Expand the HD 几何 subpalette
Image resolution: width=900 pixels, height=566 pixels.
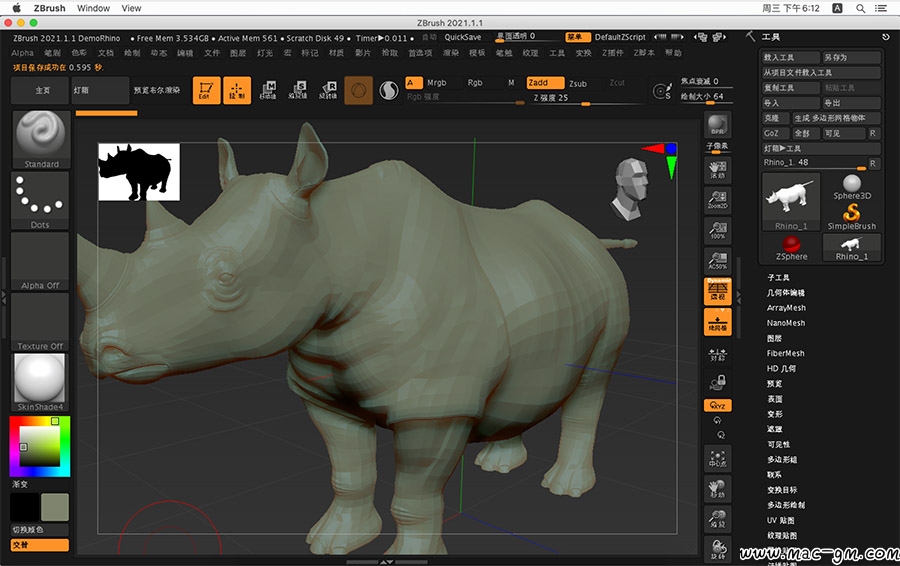coord(781,369)
